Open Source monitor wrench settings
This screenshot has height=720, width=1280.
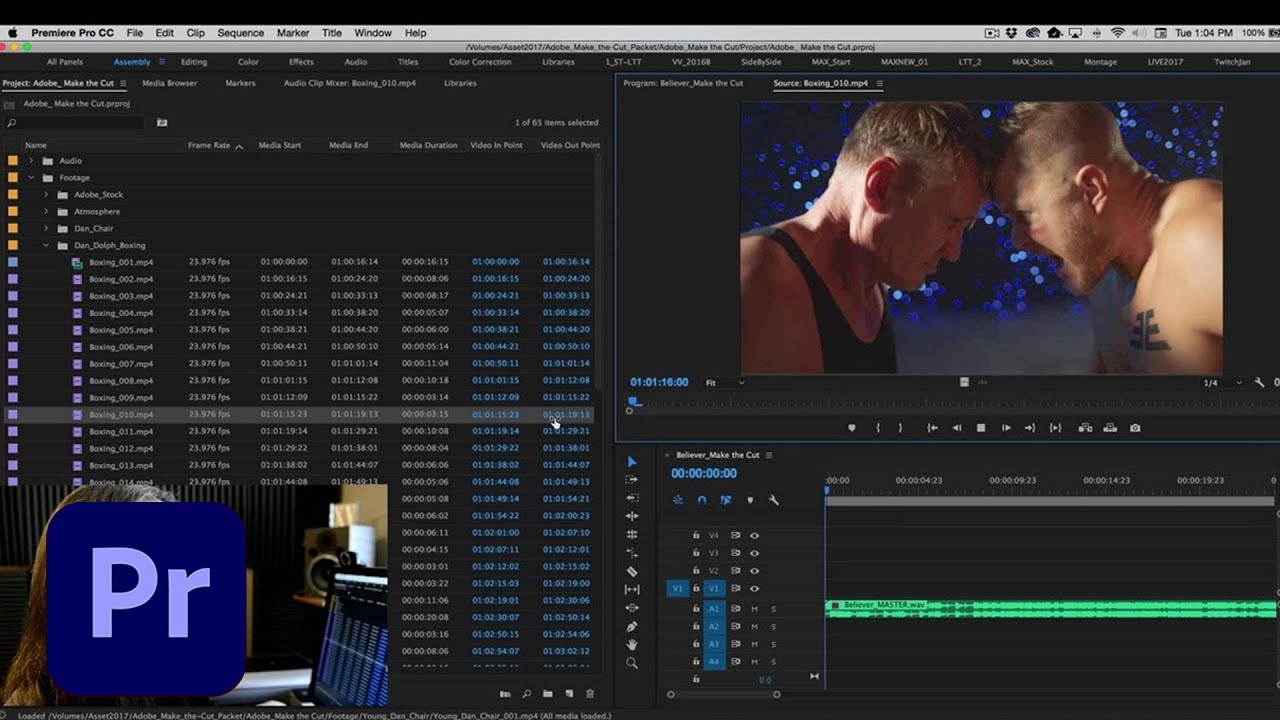click(x=1259, y=382)
